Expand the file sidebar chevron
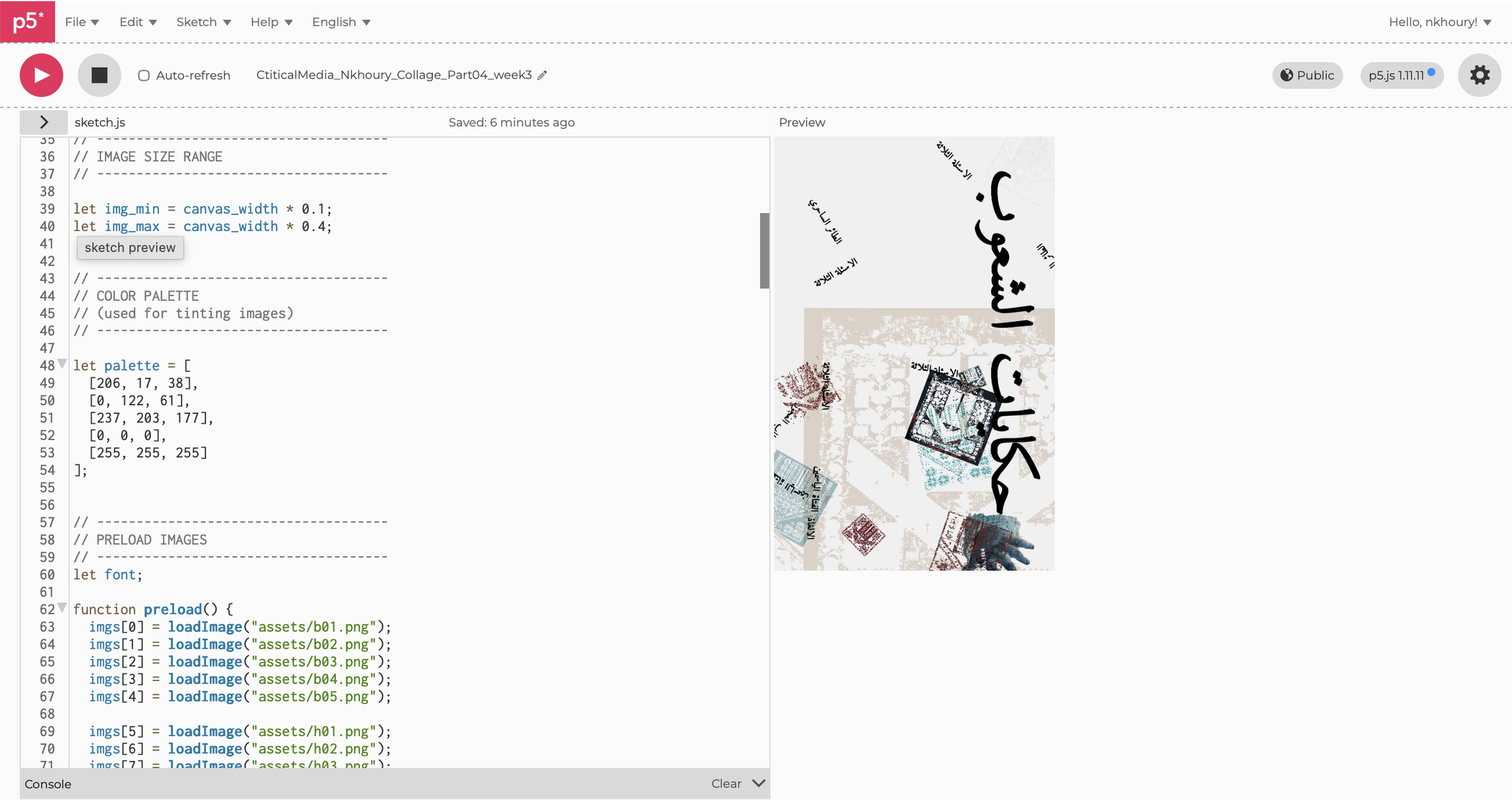The width and height of the screenshot is (1512, 800). click(x=44, y=122)
